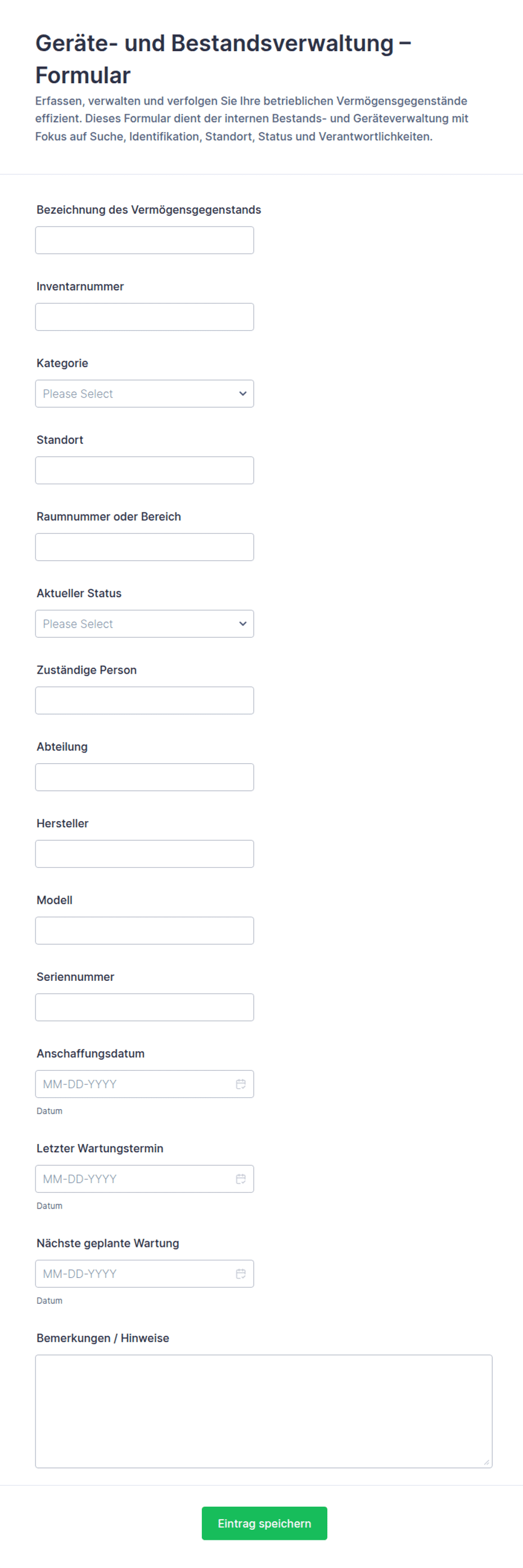Focus the Bezeichnung des Vermögensgegenstands field
This screenshot has width=523, height=1568.
[x=145, y=241]
